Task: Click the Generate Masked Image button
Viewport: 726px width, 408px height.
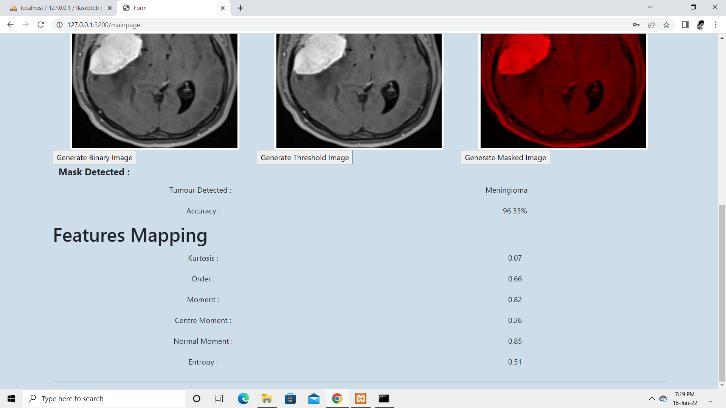Action: click(505, 157)
